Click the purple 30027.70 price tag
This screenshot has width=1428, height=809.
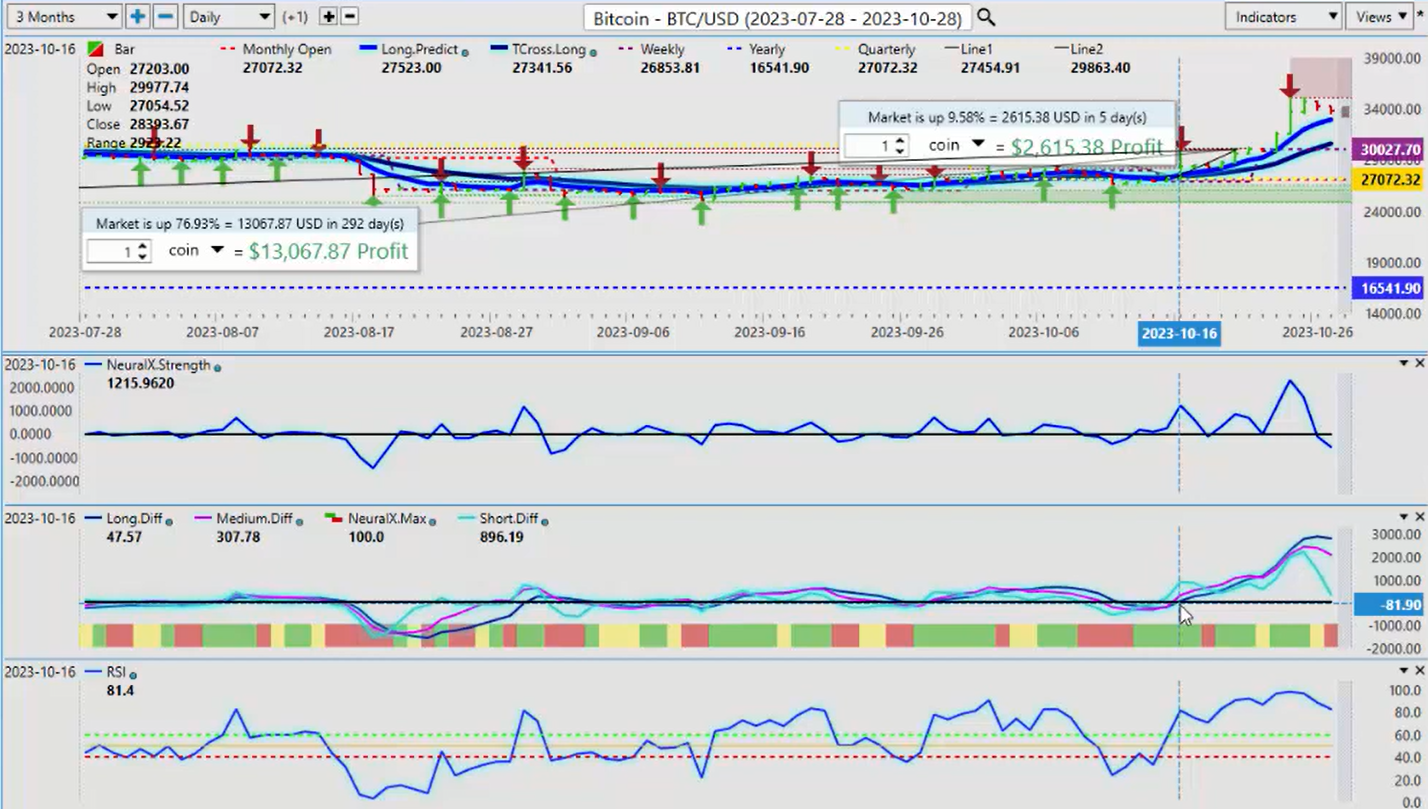[x=1390, y=150]
